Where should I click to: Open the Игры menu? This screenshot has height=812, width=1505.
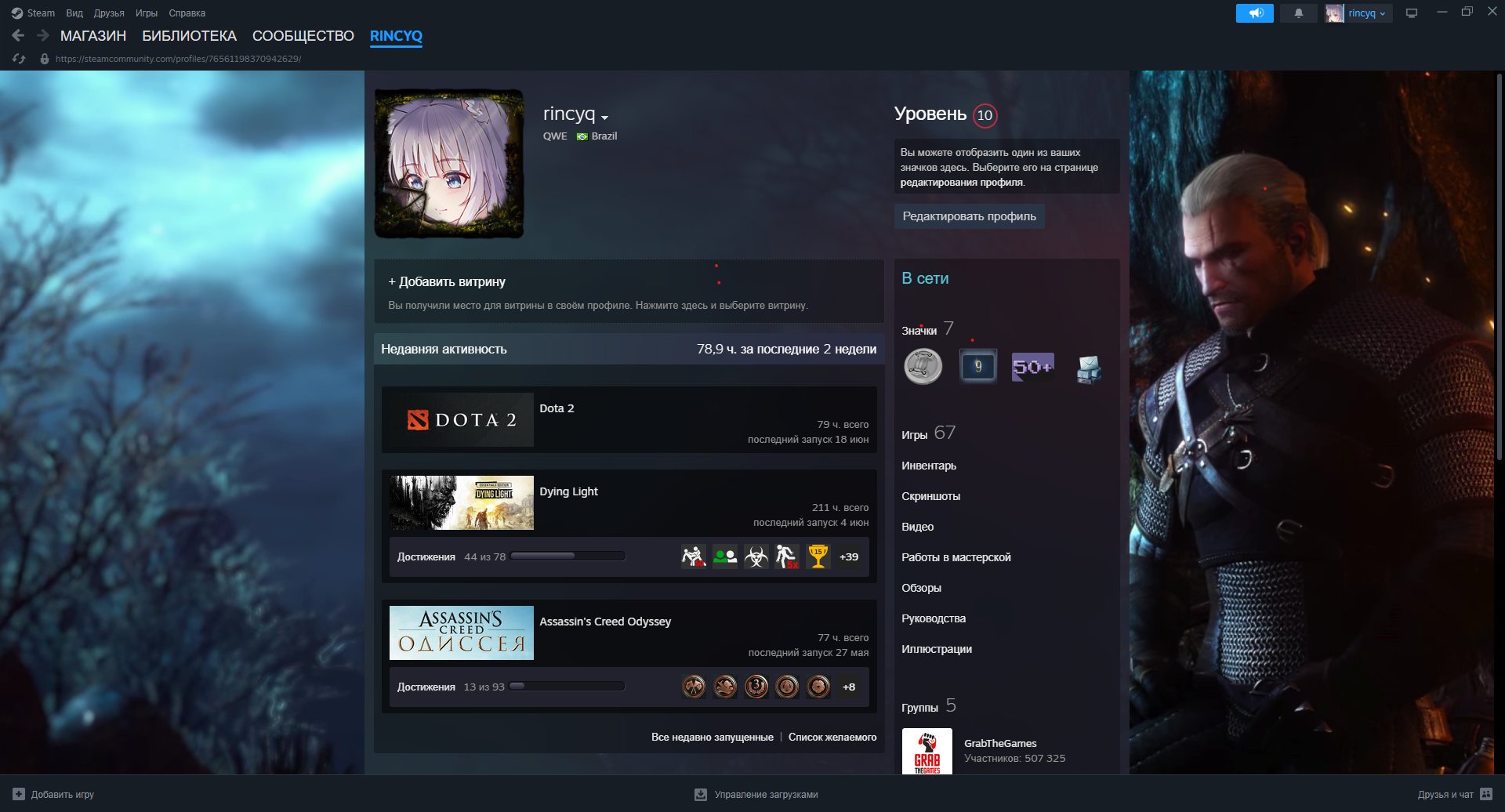(x=147, y=13)
